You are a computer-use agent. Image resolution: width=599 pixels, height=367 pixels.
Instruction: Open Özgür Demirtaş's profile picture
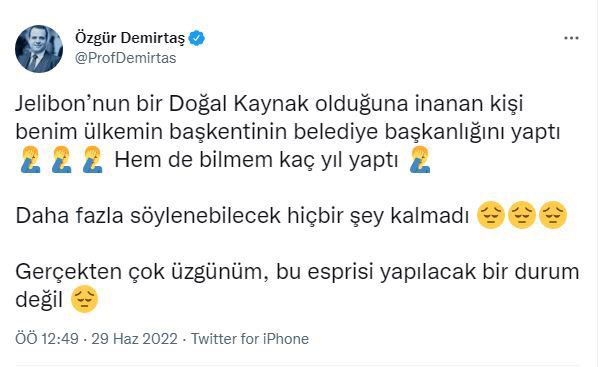point(39,49)
